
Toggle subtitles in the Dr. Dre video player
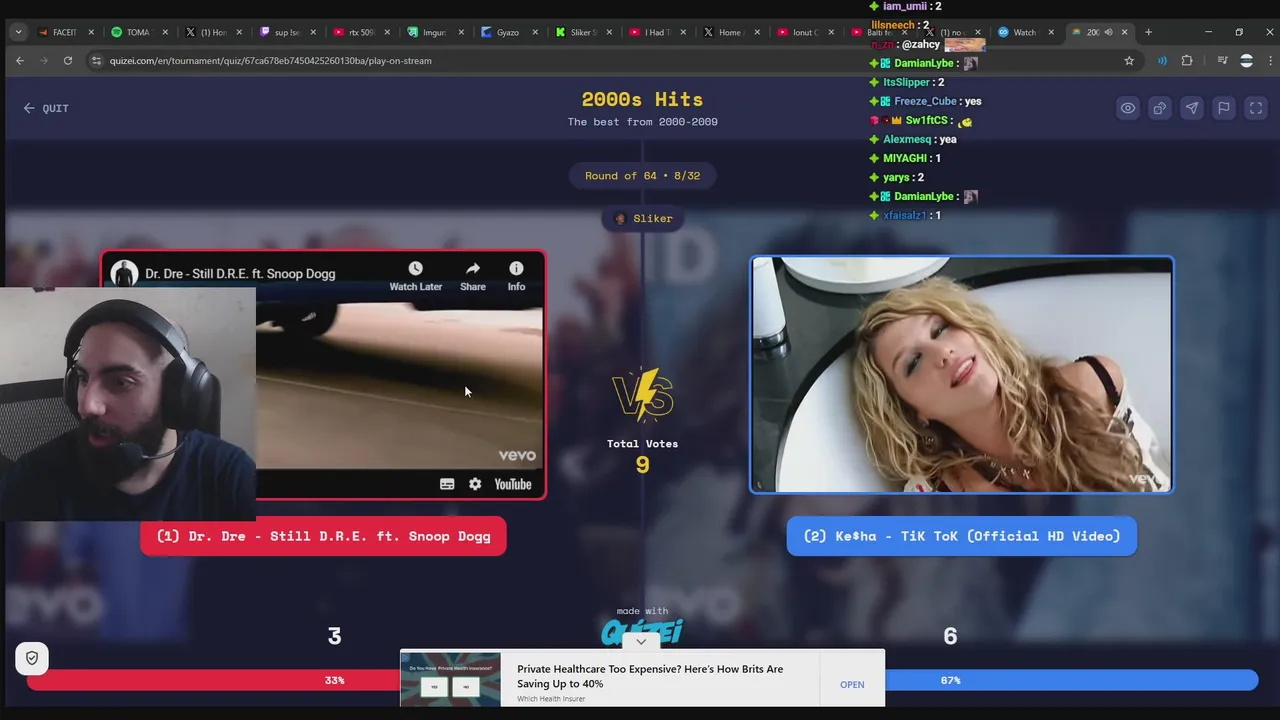pyautogui.click(x=447, y=484)
